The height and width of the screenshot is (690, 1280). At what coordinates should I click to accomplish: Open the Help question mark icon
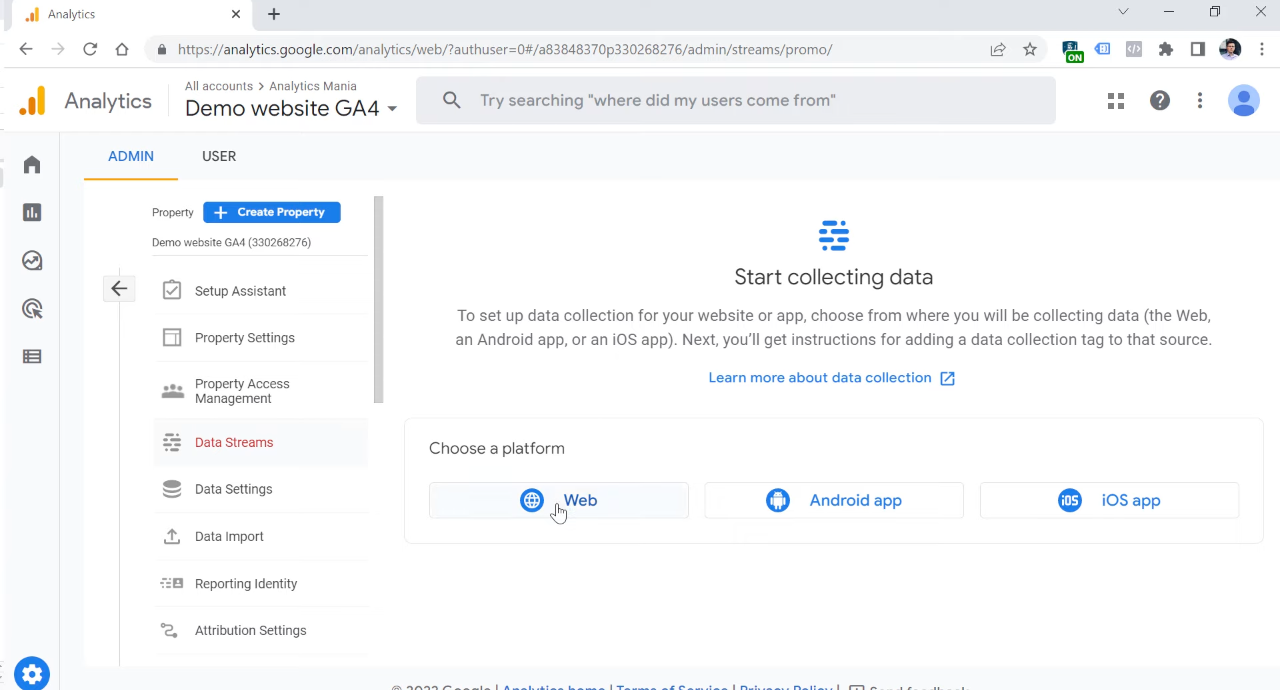(x=1160, y=101)
